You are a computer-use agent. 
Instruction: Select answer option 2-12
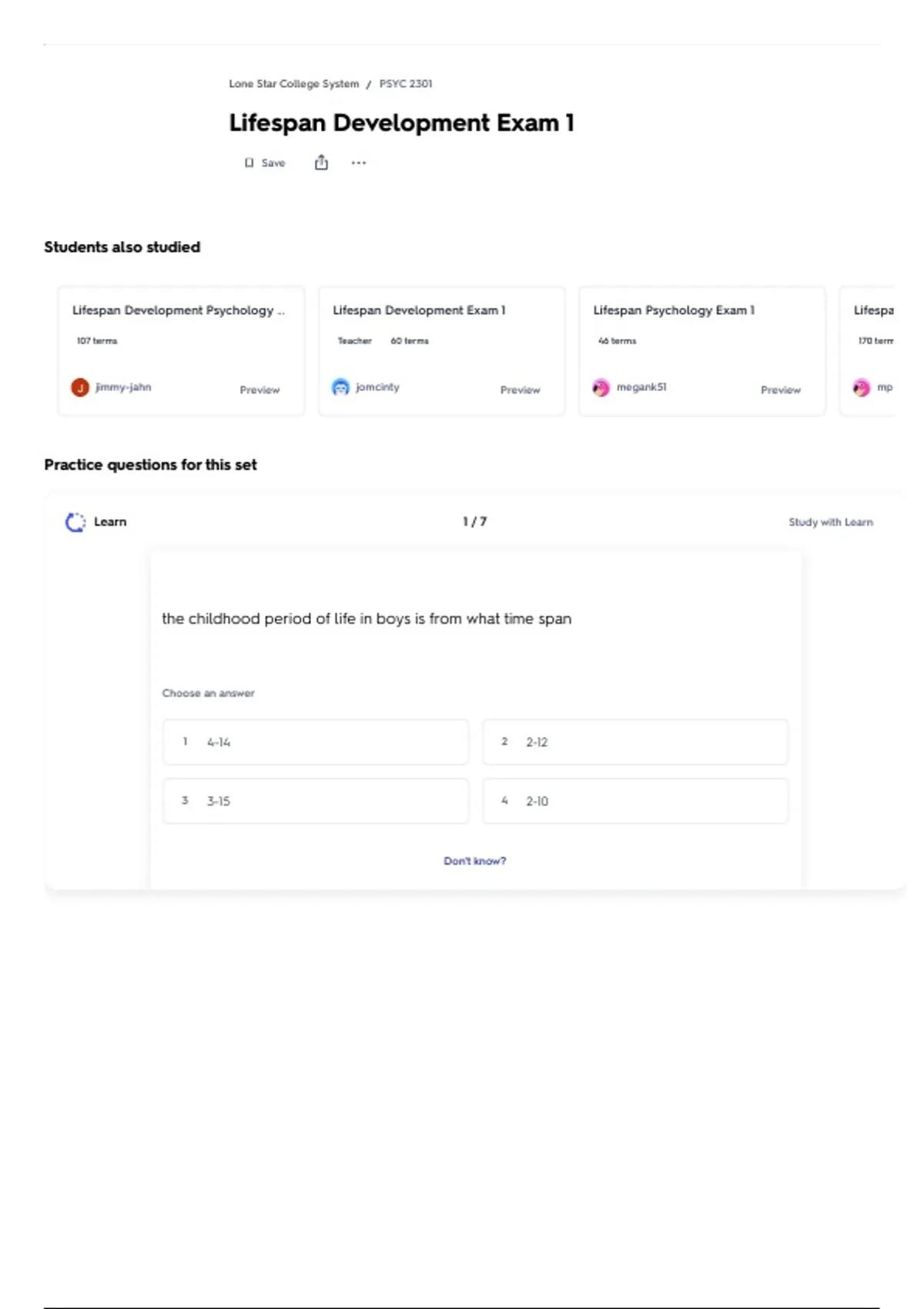[634, 742]
